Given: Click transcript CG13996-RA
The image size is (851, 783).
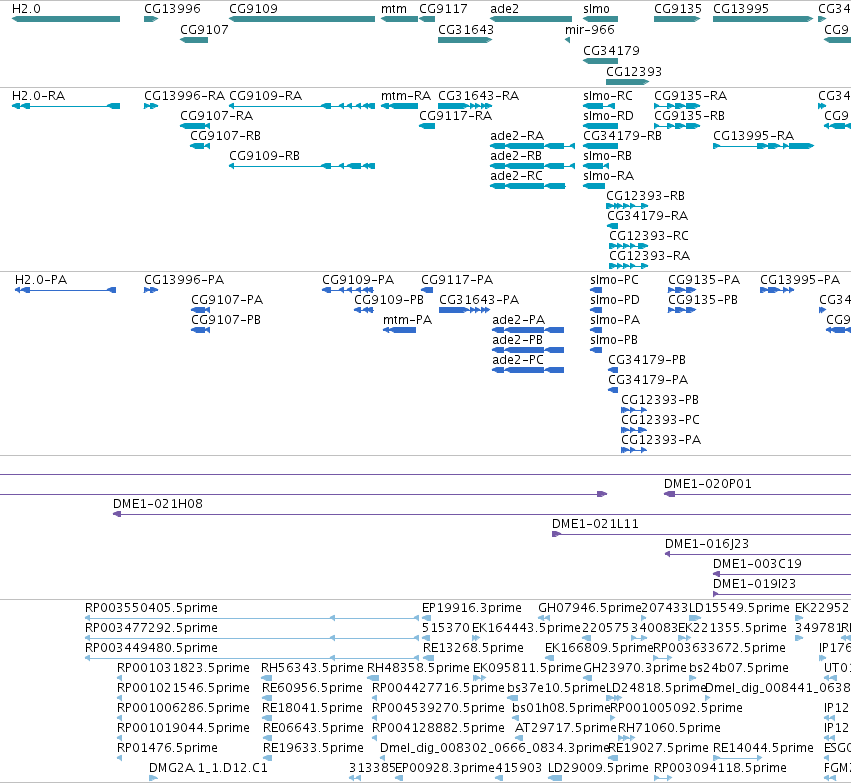Looking at the screenshot, I should tap(151, 106).
